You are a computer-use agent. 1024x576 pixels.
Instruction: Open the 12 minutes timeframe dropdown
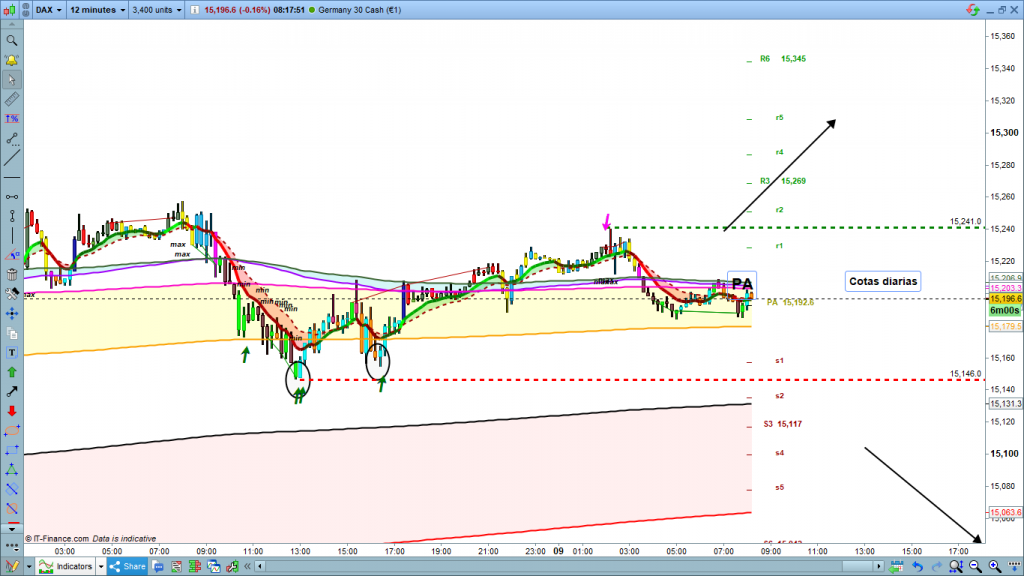click(98, 10)
